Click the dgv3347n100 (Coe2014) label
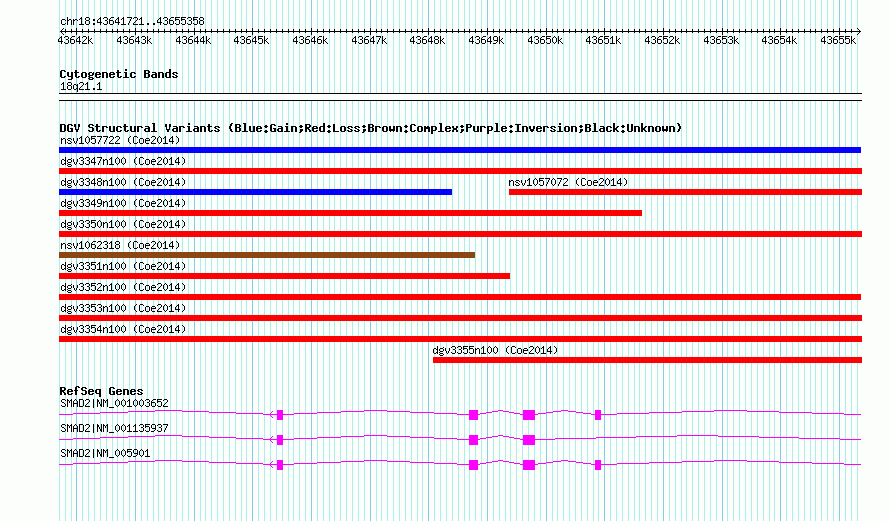The width and height of the screenshot is (890, 521). point(123,161)
